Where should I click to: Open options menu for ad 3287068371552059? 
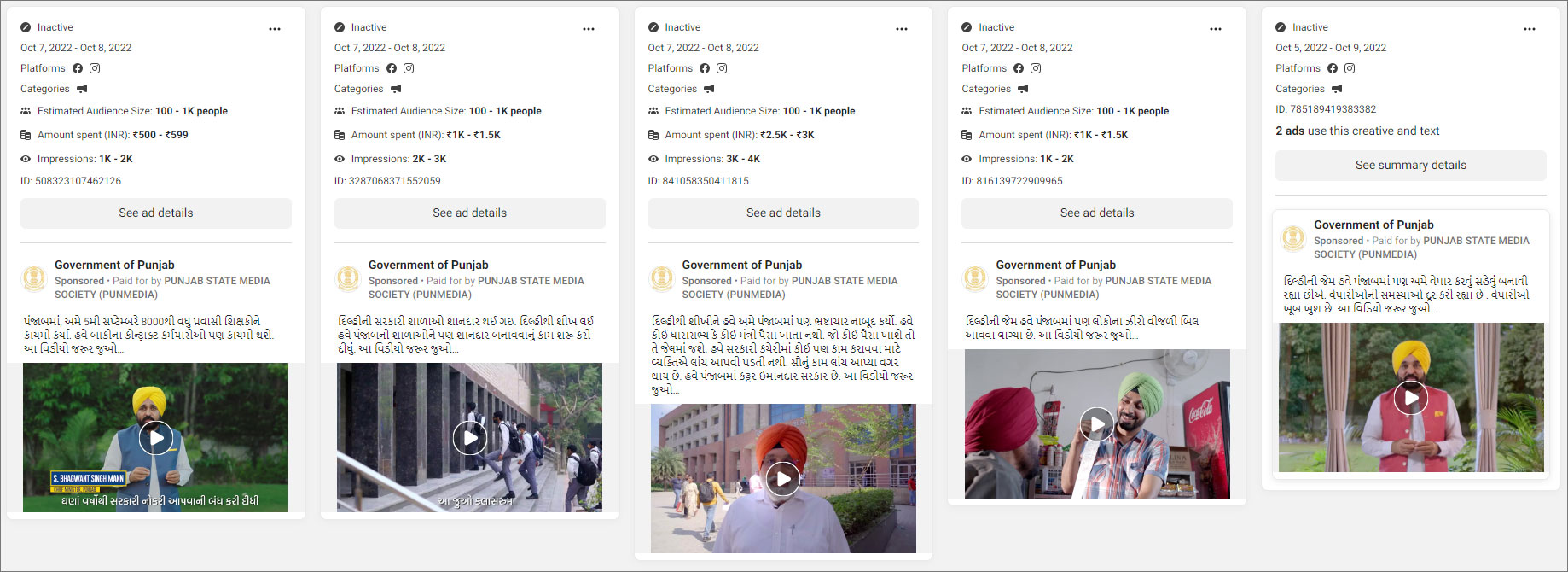[x=589, y=29]
